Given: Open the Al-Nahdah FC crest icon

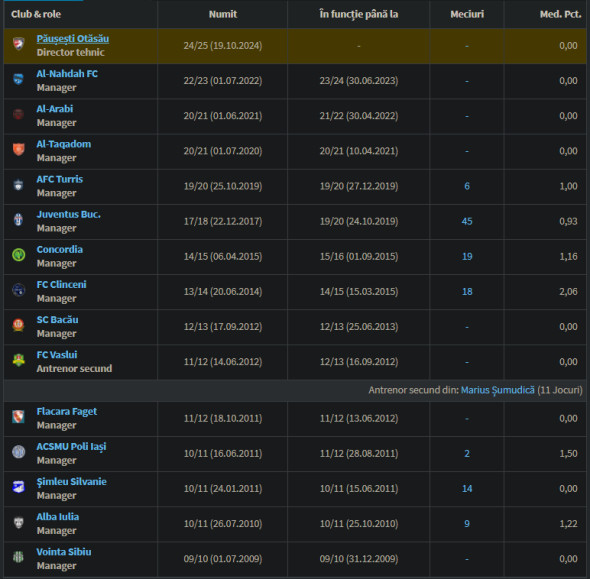Looking at the screenshot, I should (x=18, y=79).
